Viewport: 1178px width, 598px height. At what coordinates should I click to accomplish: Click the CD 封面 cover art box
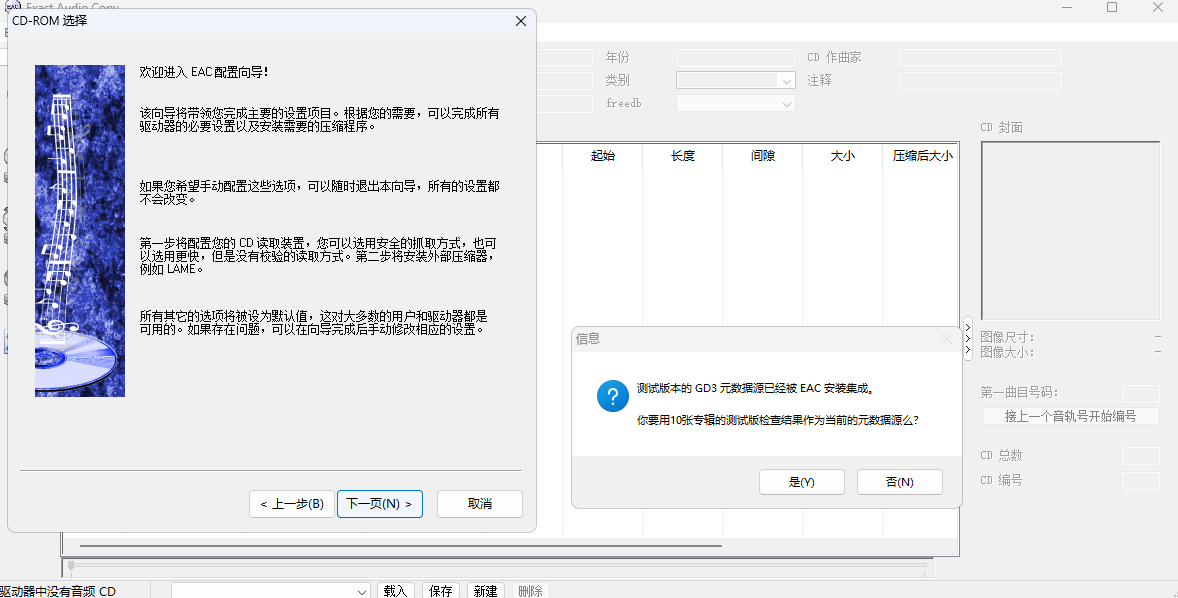pyautogui.click(x=1071, y=231)
